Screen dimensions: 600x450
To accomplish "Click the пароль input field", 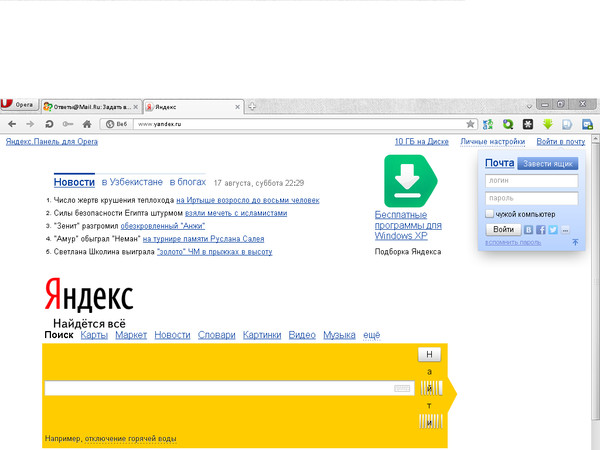I will pos(532,198).
